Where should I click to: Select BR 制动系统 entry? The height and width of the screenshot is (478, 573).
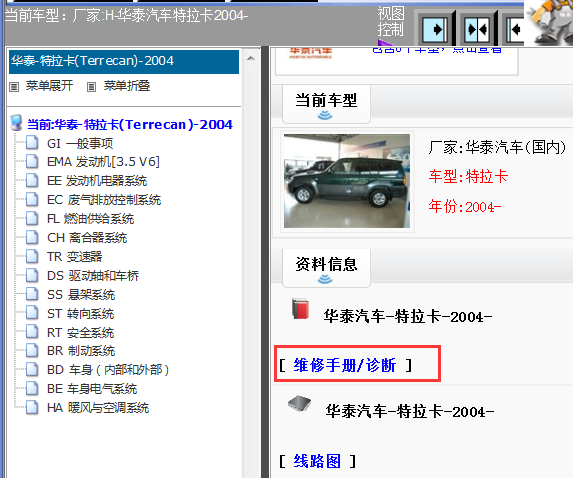[81, 351]
